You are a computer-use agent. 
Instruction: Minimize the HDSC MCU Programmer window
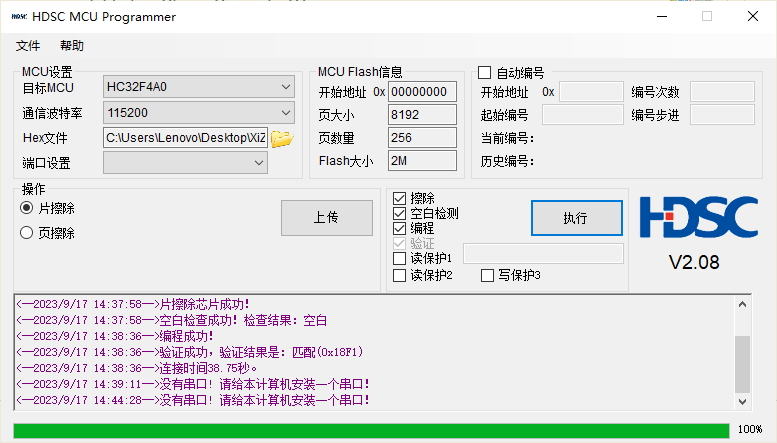[662, 16]
